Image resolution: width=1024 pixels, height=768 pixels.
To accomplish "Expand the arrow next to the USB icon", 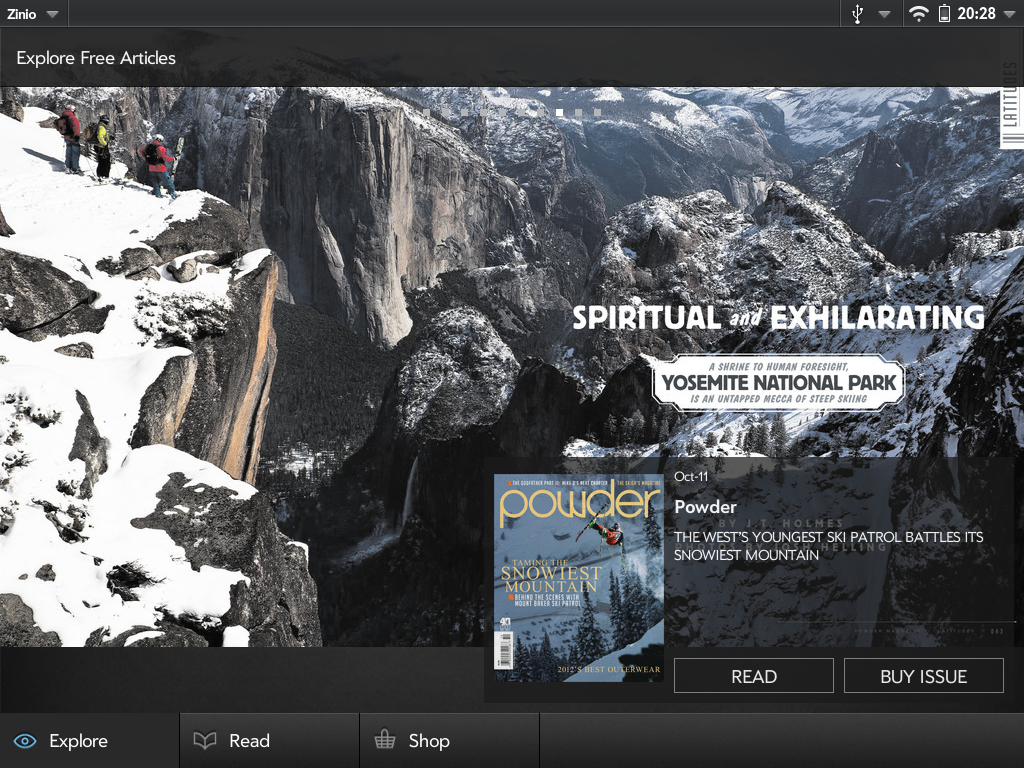I will coord(884,14).
